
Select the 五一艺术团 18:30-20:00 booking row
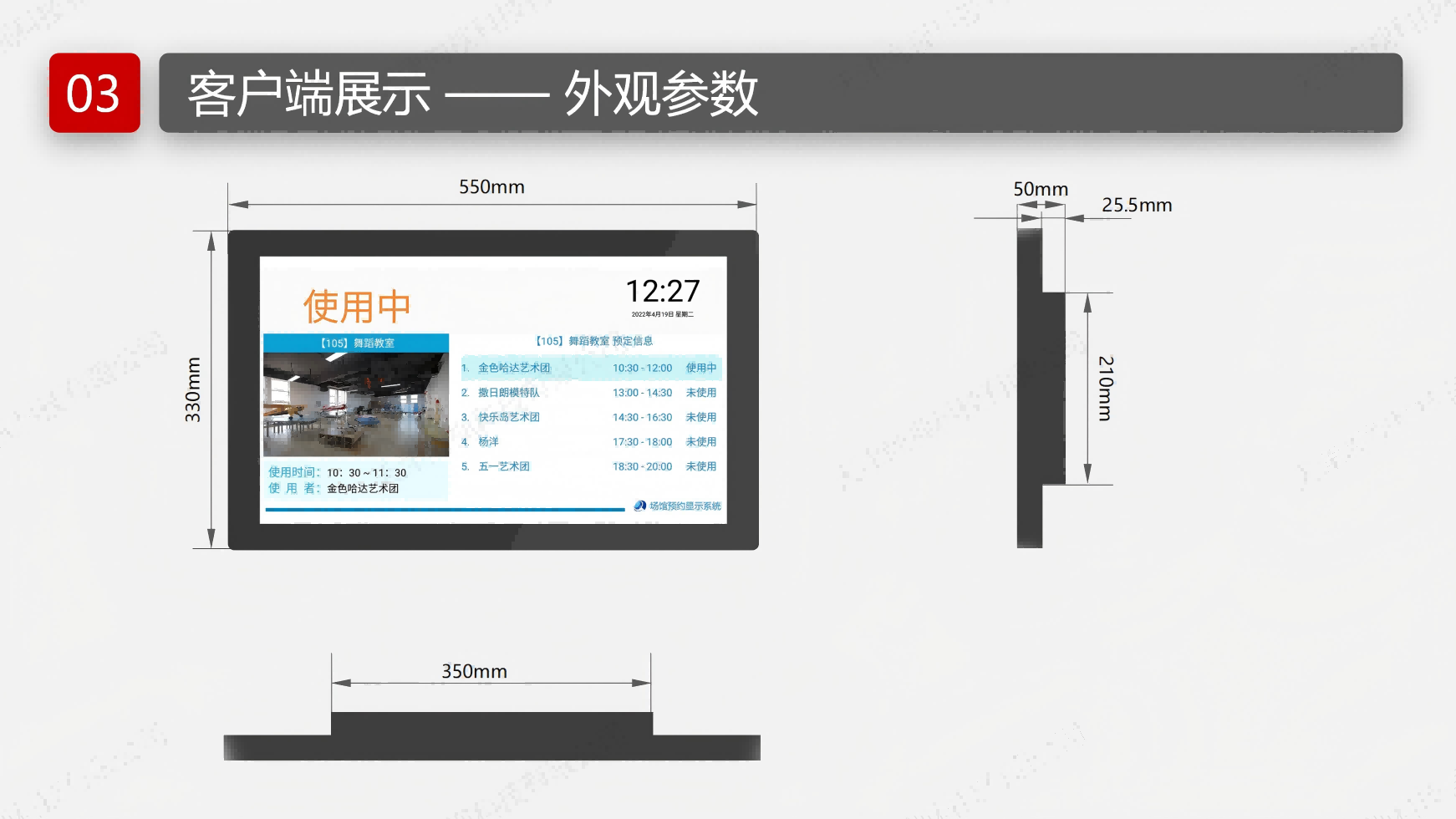pyautogui.click(x=588, y=466)
